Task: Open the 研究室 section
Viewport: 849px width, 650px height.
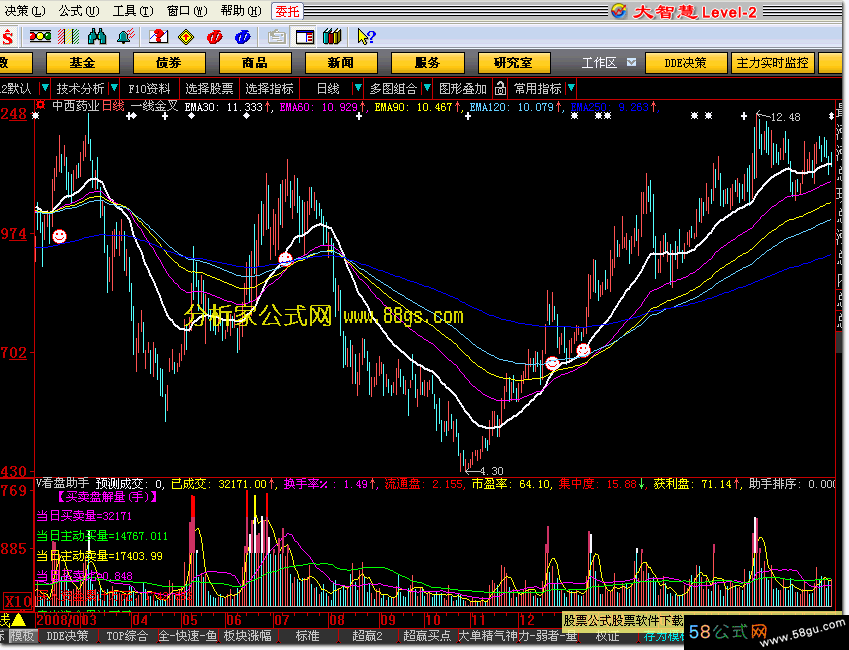Action: (x=514, y=63)
